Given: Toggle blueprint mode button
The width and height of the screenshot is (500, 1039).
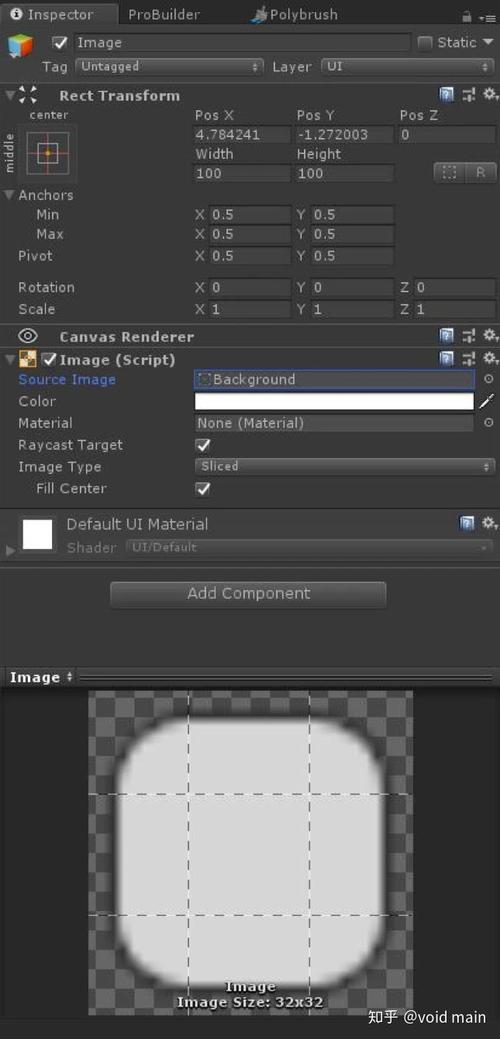Looking at the screenshot, I should [x=450, y=173].
